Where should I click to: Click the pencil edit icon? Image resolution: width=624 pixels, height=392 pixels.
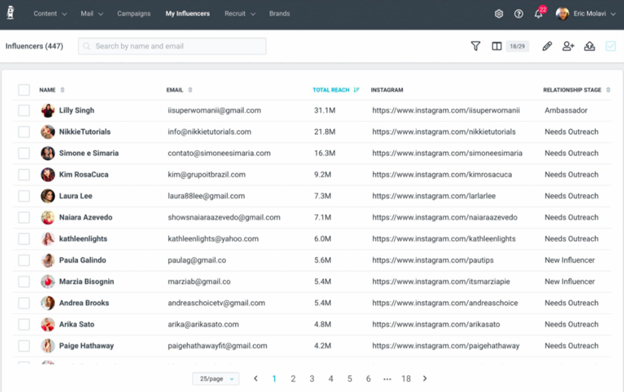click(x=547, y=46)
